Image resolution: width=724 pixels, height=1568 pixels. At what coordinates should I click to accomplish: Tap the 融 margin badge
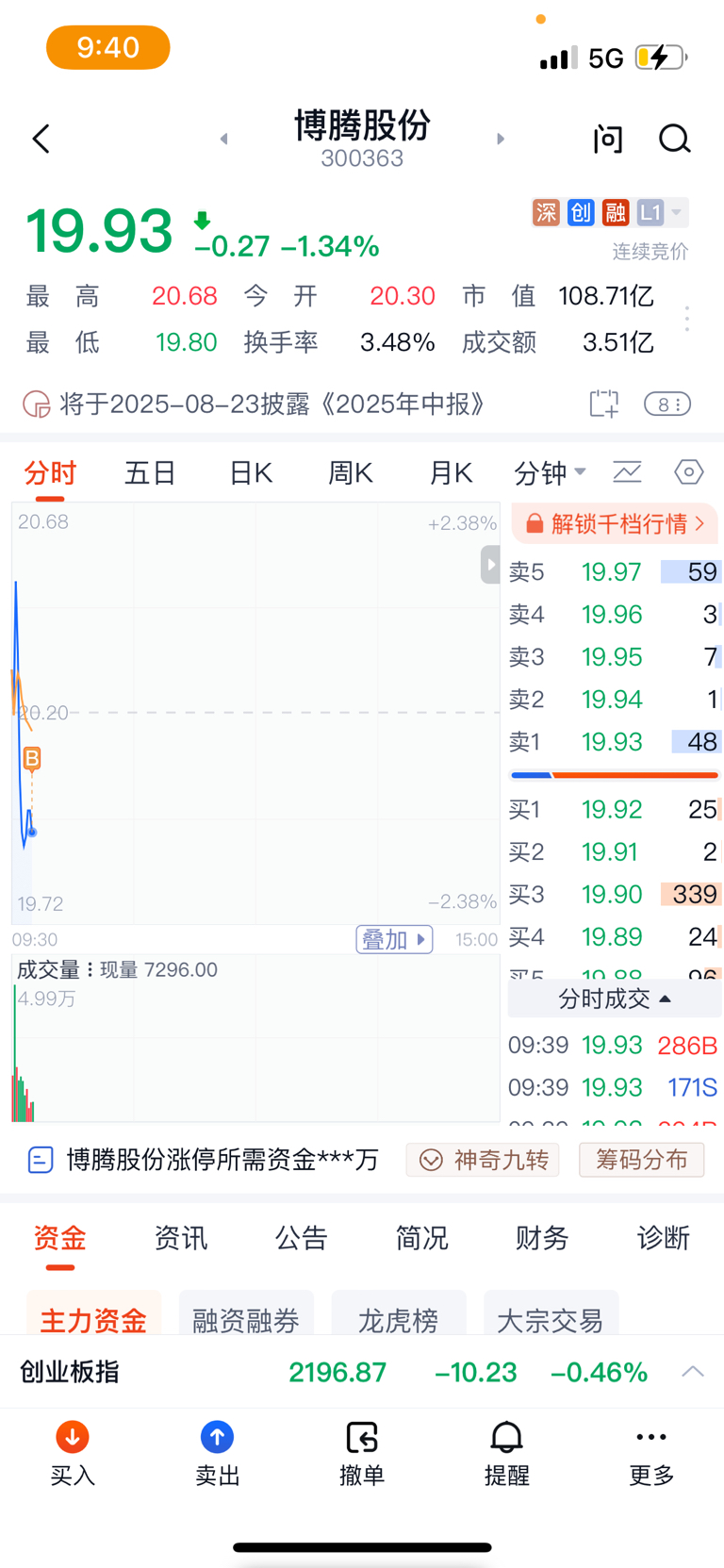tap(616, 212)
